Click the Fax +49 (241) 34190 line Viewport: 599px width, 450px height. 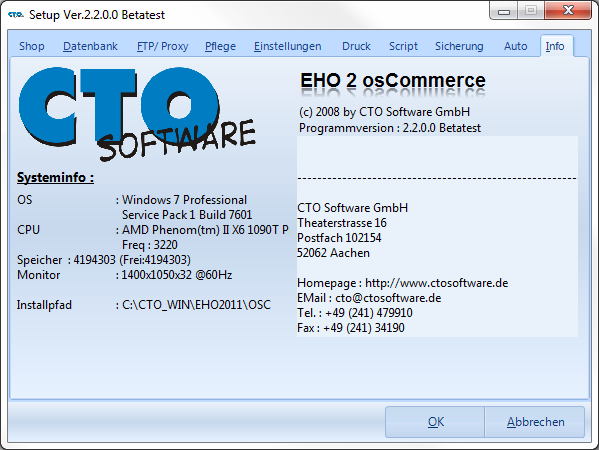tap(351, 328)
